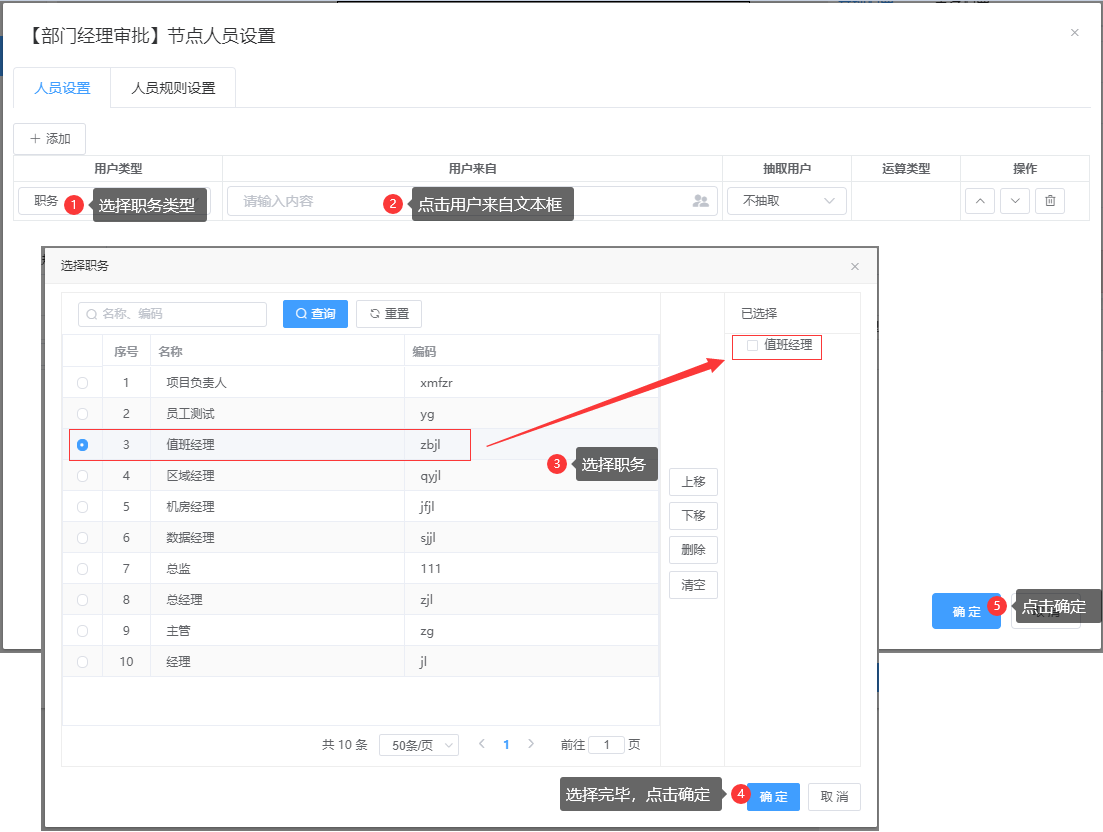Open the 不抽取 dropdown
This screenshot has height=832, width=1103.
click(786, 201)
